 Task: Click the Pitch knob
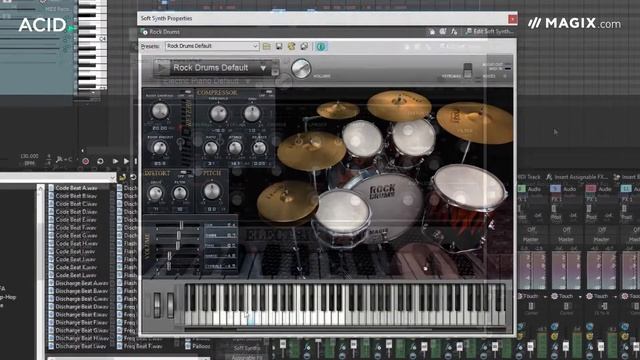coord(211,191)
